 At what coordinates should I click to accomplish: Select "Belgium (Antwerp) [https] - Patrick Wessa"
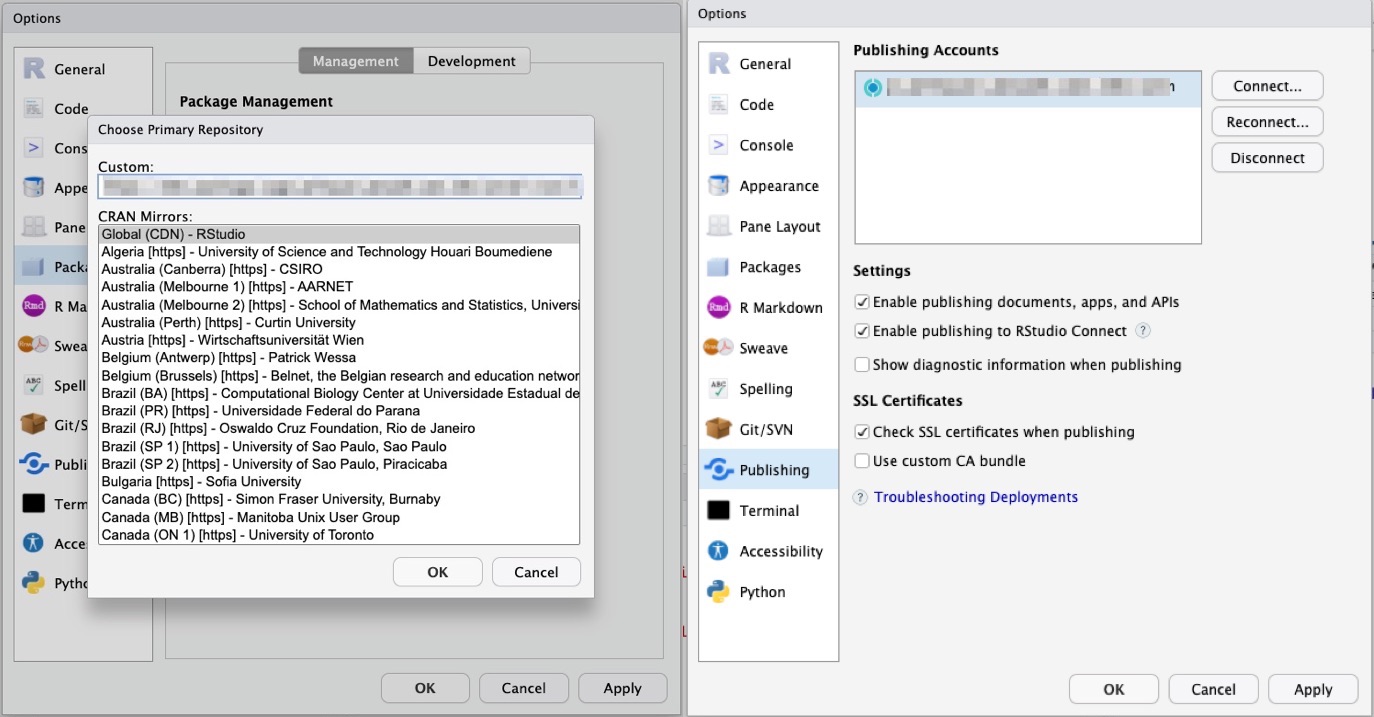coord(339,358)
